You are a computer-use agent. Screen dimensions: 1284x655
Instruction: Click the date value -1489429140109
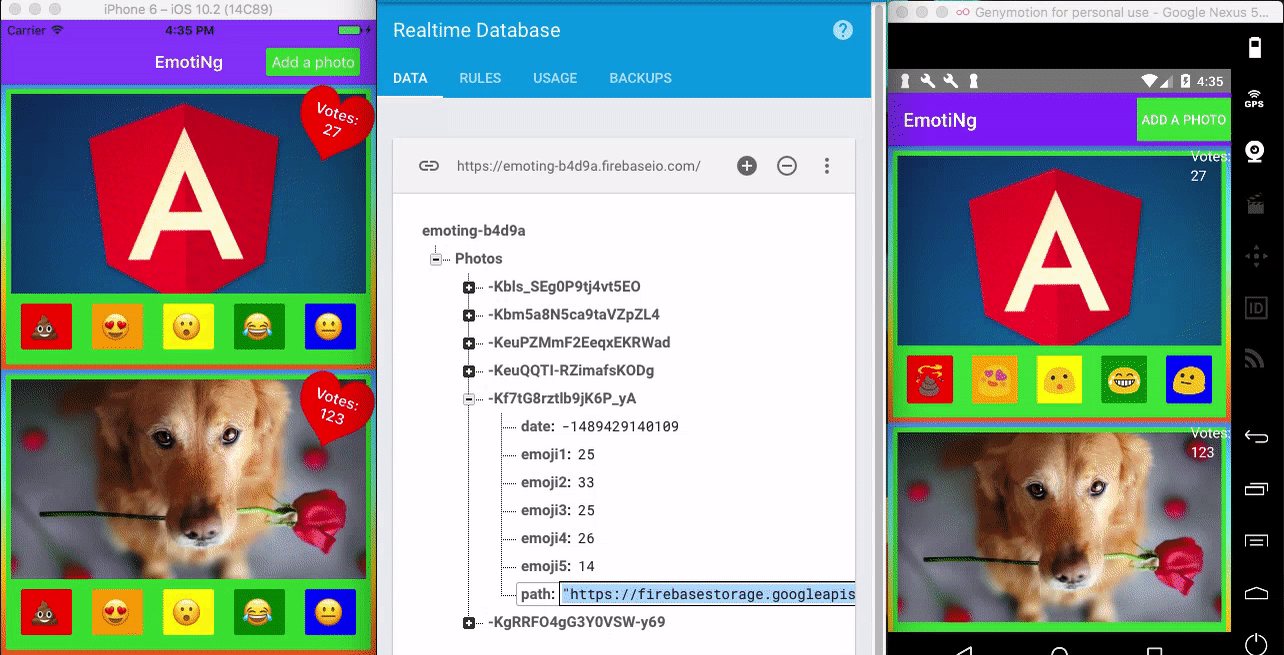click(x=620, y=427)
